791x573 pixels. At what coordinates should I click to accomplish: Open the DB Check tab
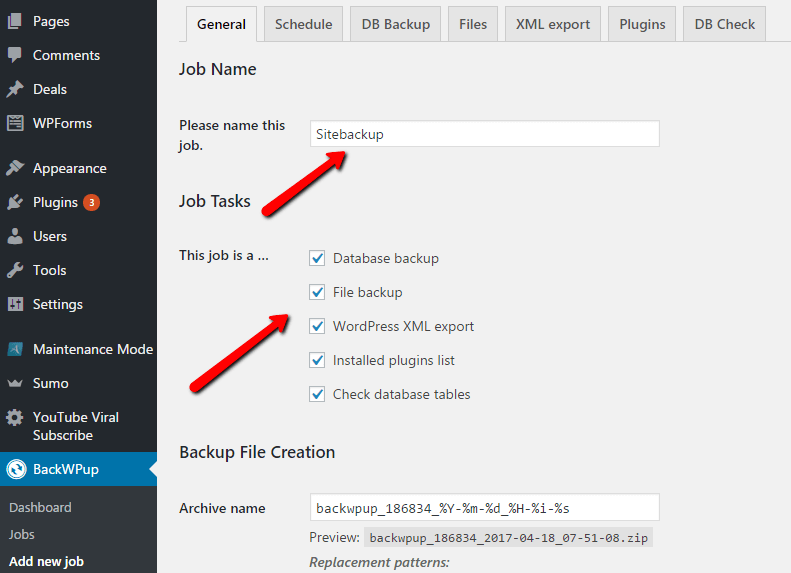[724, 24]
